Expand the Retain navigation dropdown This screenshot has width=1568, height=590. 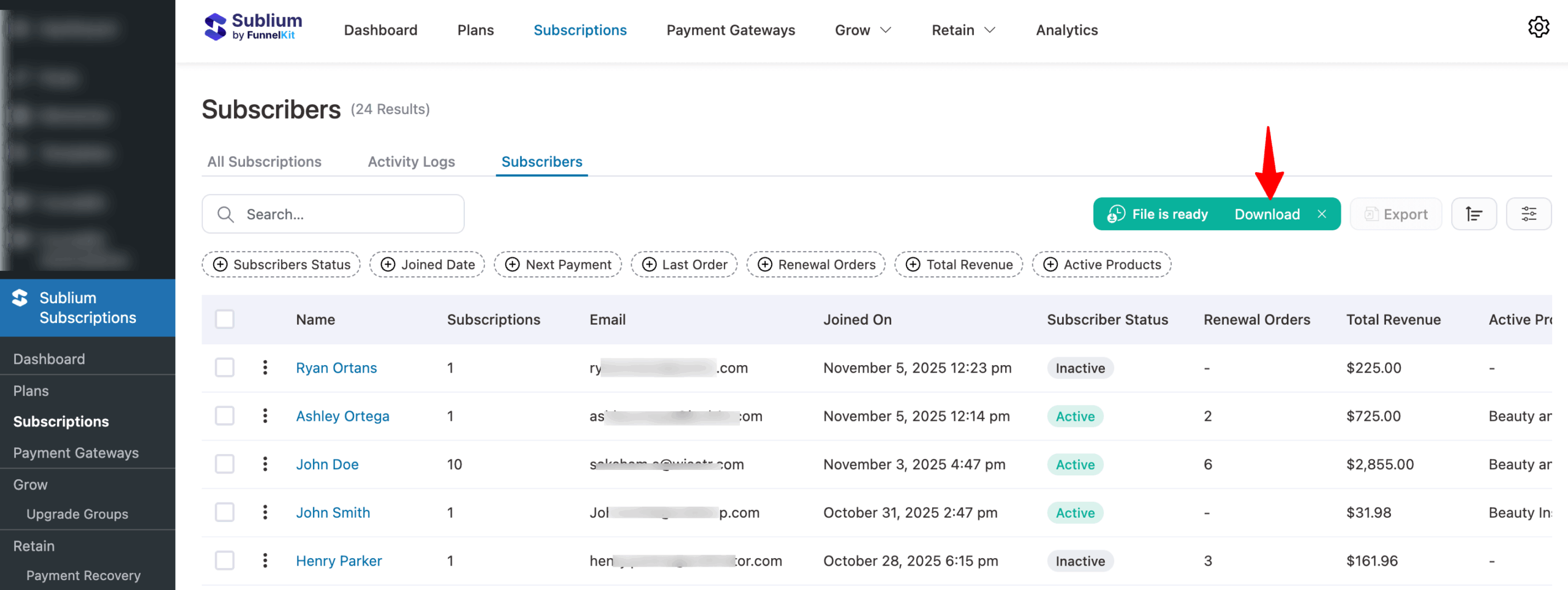click(x=962, y=29)
